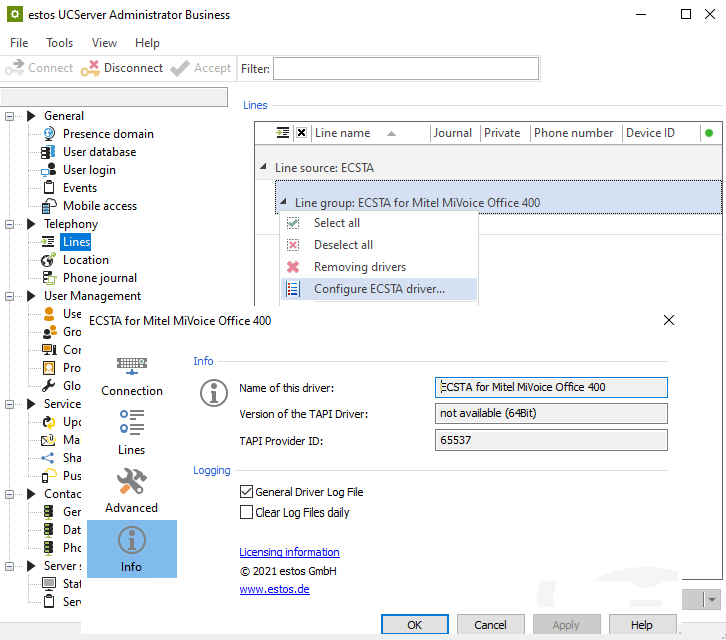
Task: Select the Info section icon
Action: (x=131, y=541)
